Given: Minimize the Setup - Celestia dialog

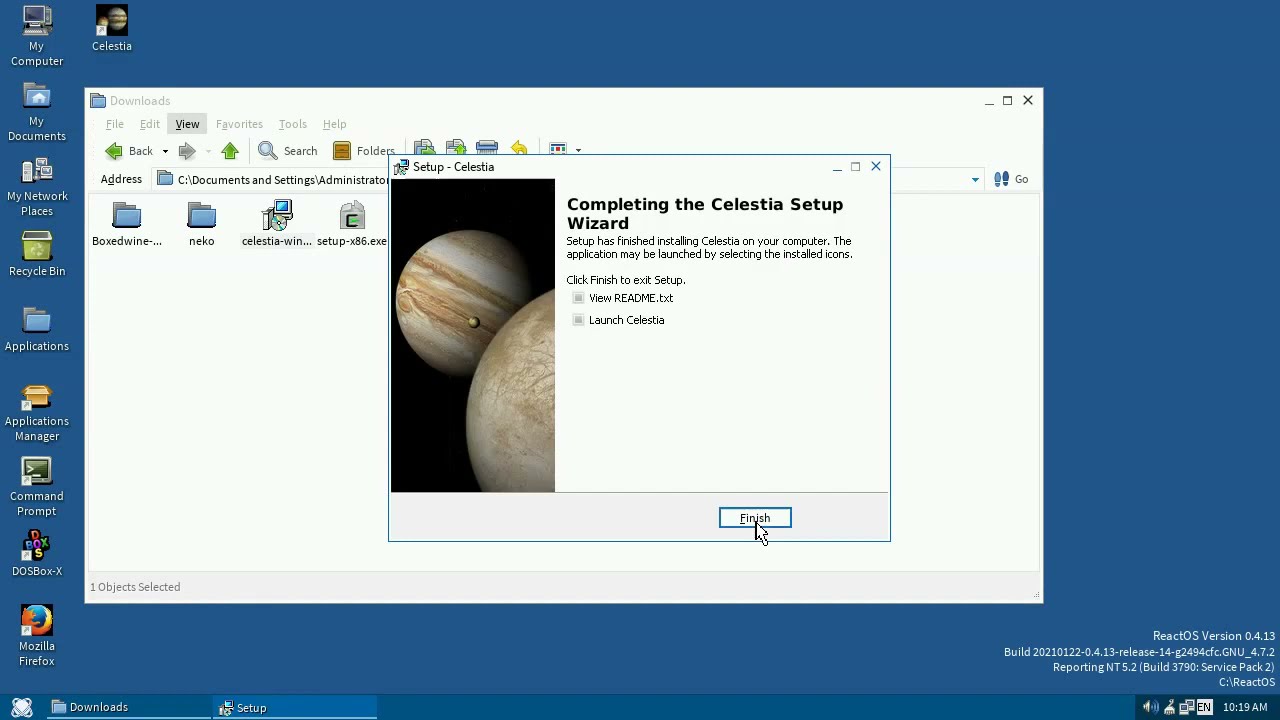Looking at the screenshot, I should point(837,167).
